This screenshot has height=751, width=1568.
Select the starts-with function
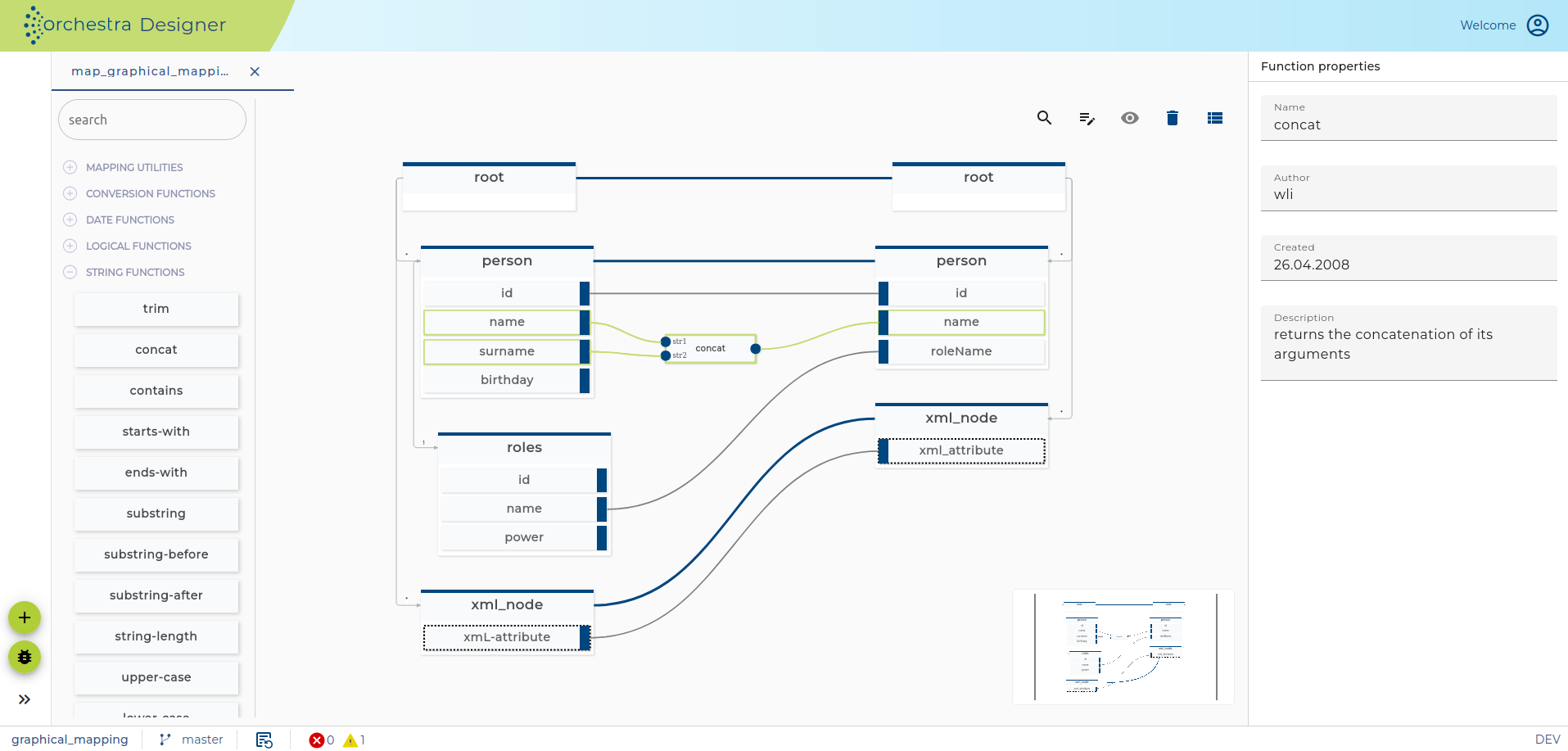click(156, 432)
